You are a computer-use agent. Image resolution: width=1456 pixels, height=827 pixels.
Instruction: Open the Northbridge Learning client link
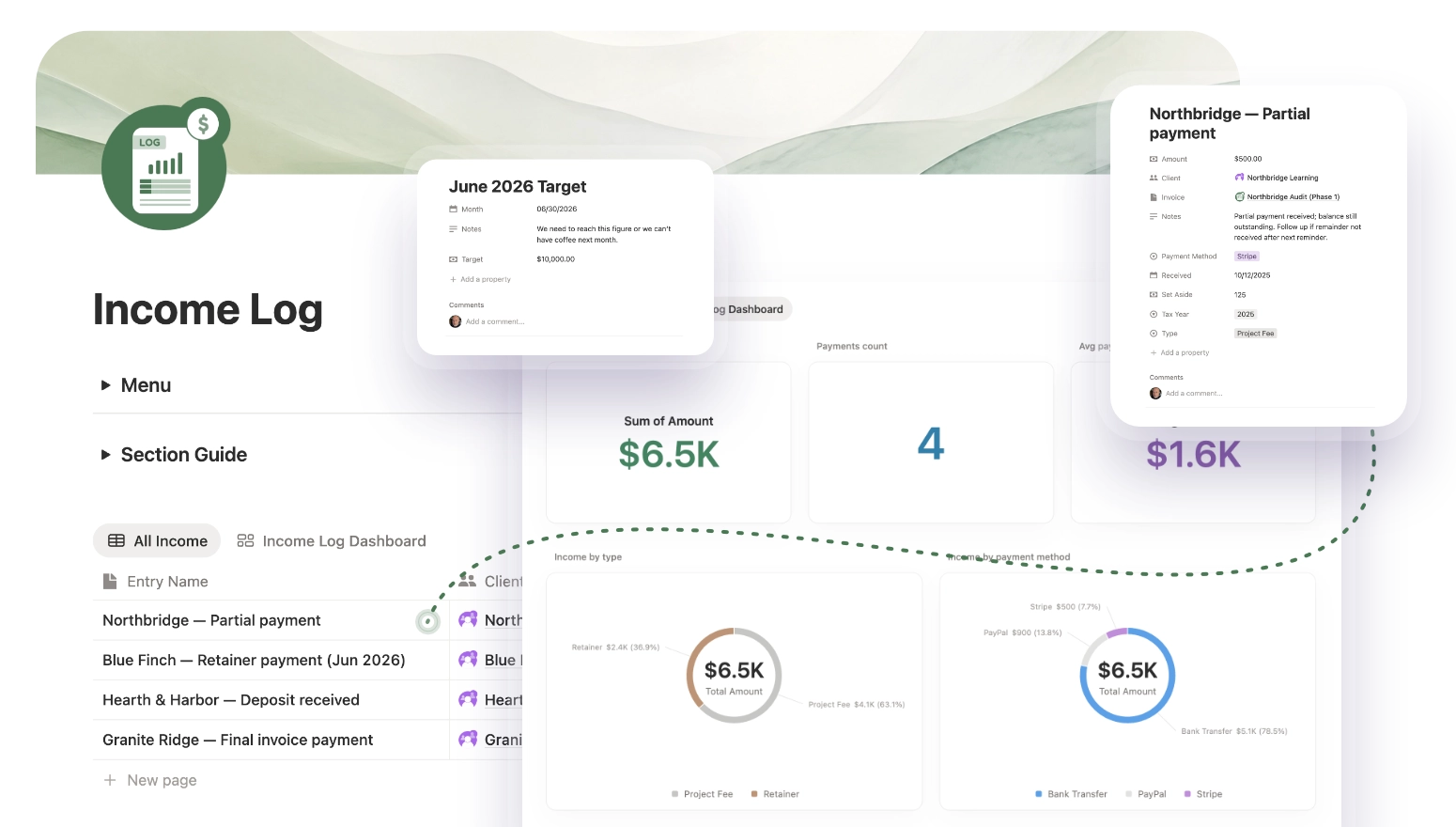tap(1277, 178)
